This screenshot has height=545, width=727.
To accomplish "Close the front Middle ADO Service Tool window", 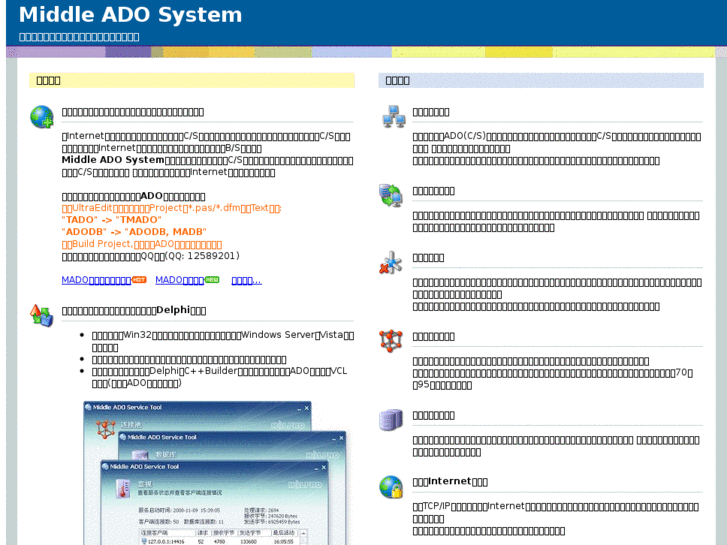I will pyautogui.click(x=324, y=467).
